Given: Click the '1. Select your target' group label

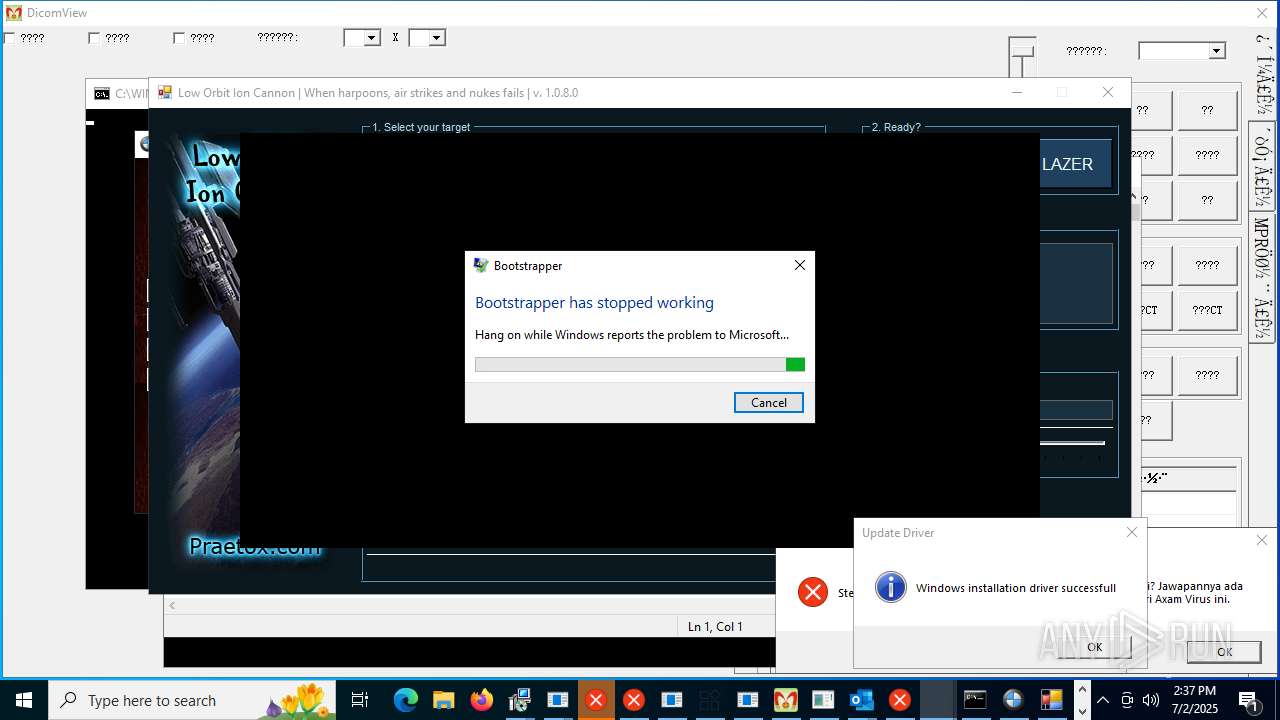Looking at the screenshot, I should click(x=421, y=127).
